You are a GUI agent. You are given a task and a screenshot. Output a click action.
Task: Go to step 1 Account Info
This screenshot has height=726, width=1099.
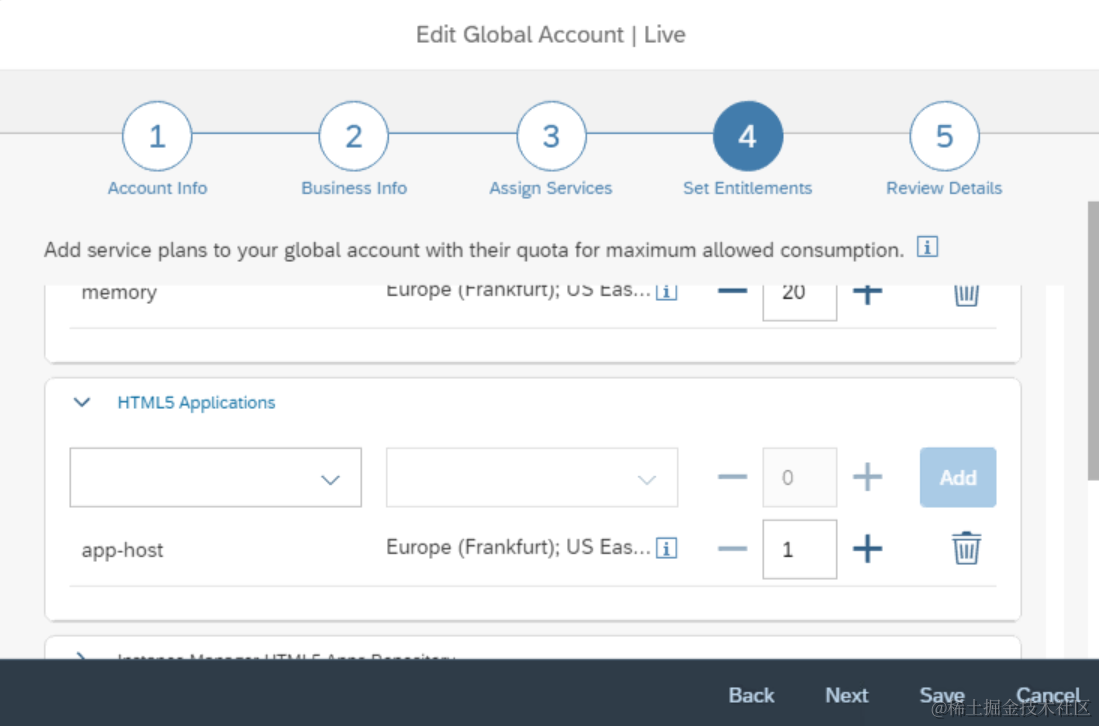click(157, 136)
